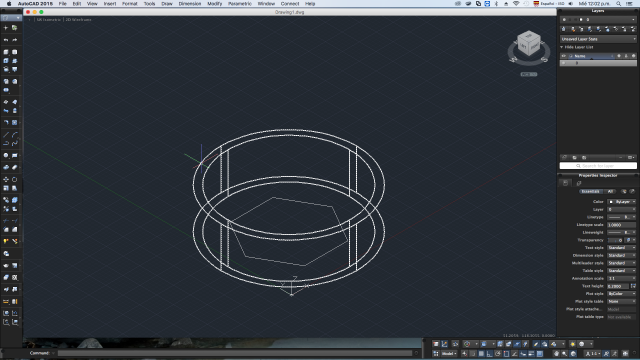Screen dimensions: 640x360
Task: Click the Layer color swatch in Properties
Action: pyautogui.click(x=611, y=202)
